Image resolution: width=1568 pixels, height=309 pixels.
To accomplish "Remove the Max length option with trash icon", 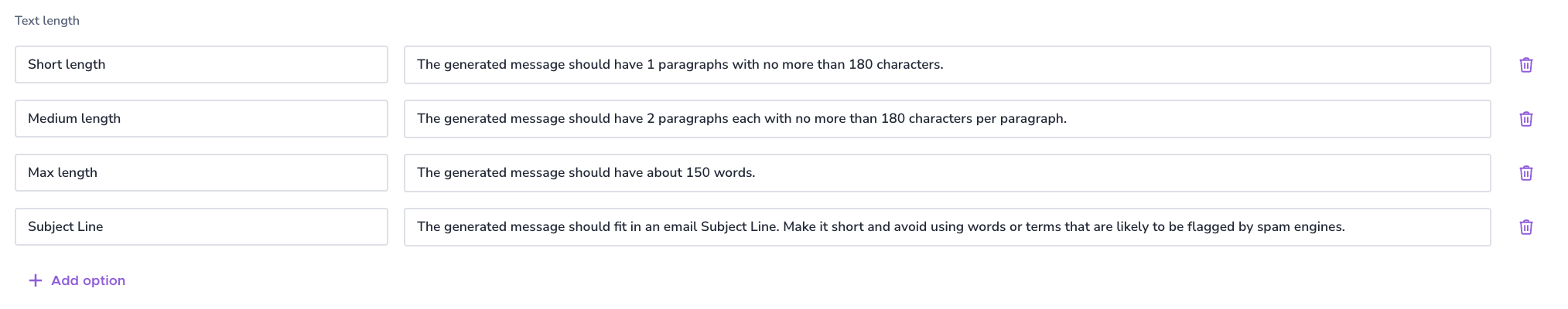I will pyautogui.click(x=1525, y=173).
